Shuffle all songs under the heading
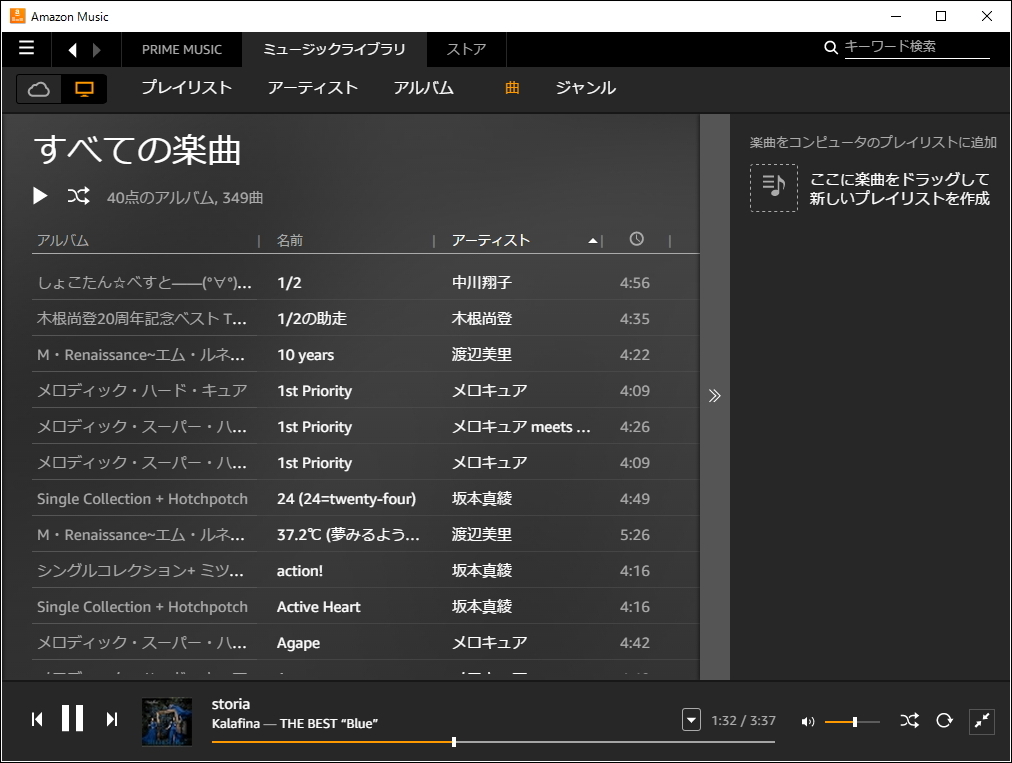Viewport: 1012px width, 763px height. (79, 196)
